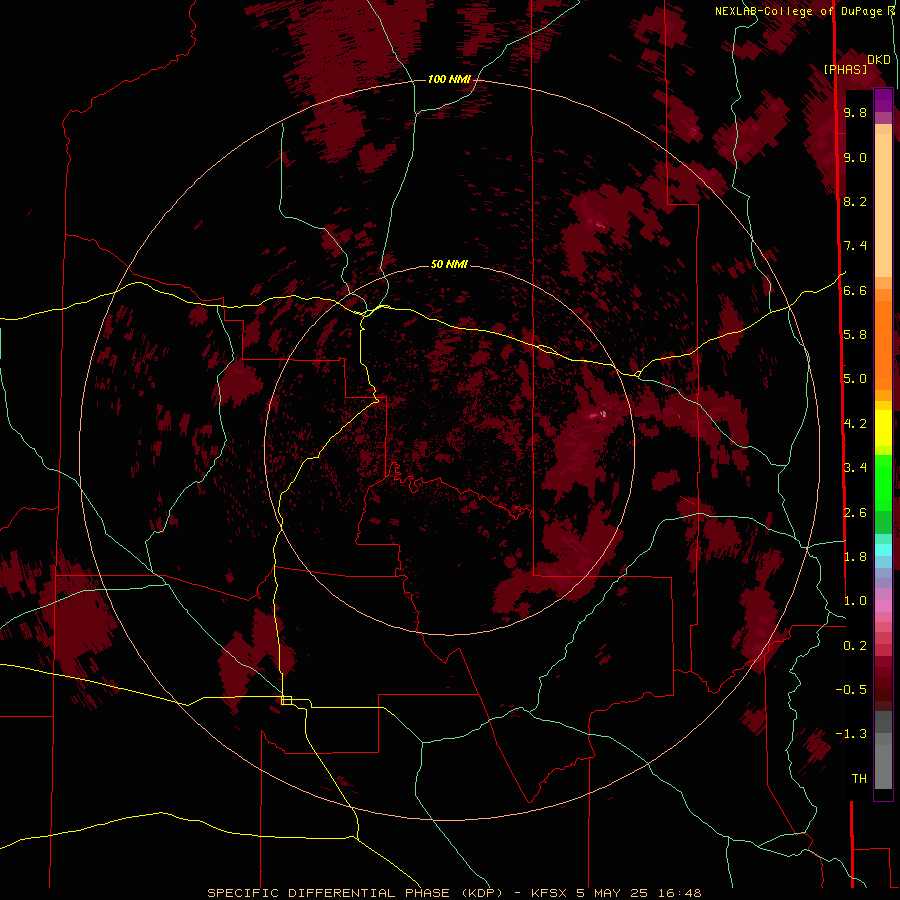Click the 1.0 value on the color scale
The height and width of the screenshot is (900, 900).
[855, 601]
